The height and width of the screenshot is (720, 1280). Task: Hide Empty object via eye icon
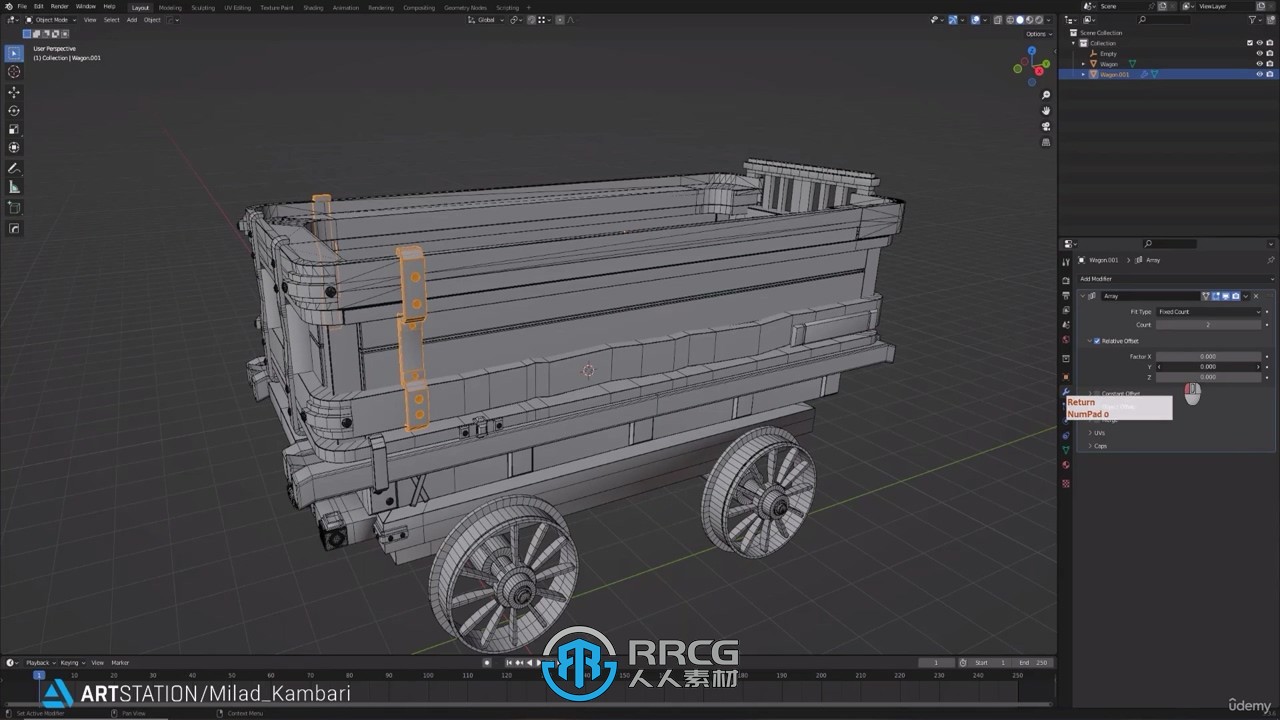1259,53
